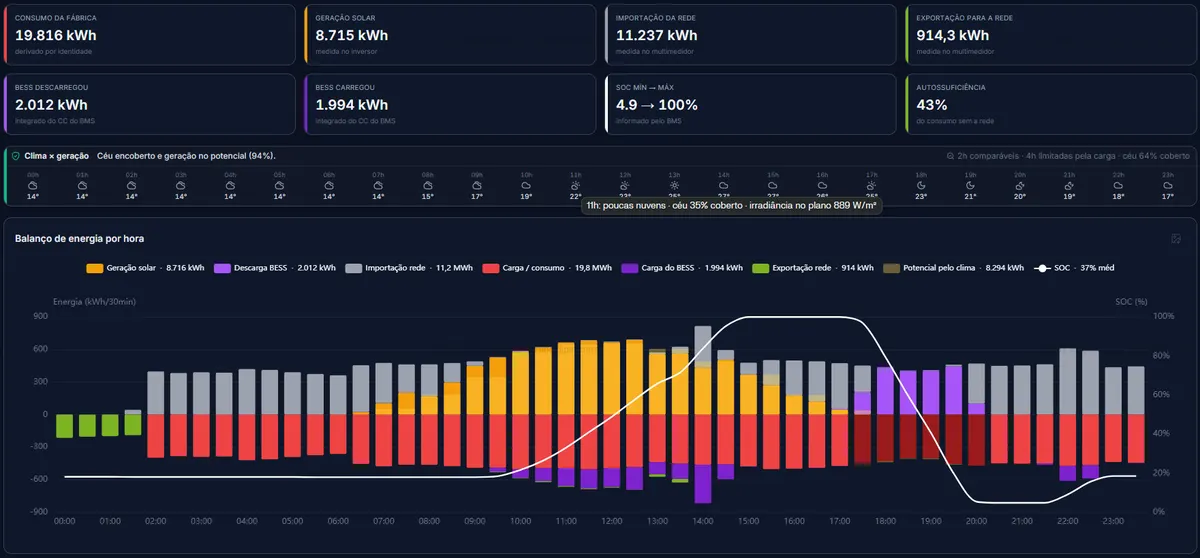The image size is (1200, 558).
Task: Click the '00:00' x-axis label
Action: [x=65, y=521]
